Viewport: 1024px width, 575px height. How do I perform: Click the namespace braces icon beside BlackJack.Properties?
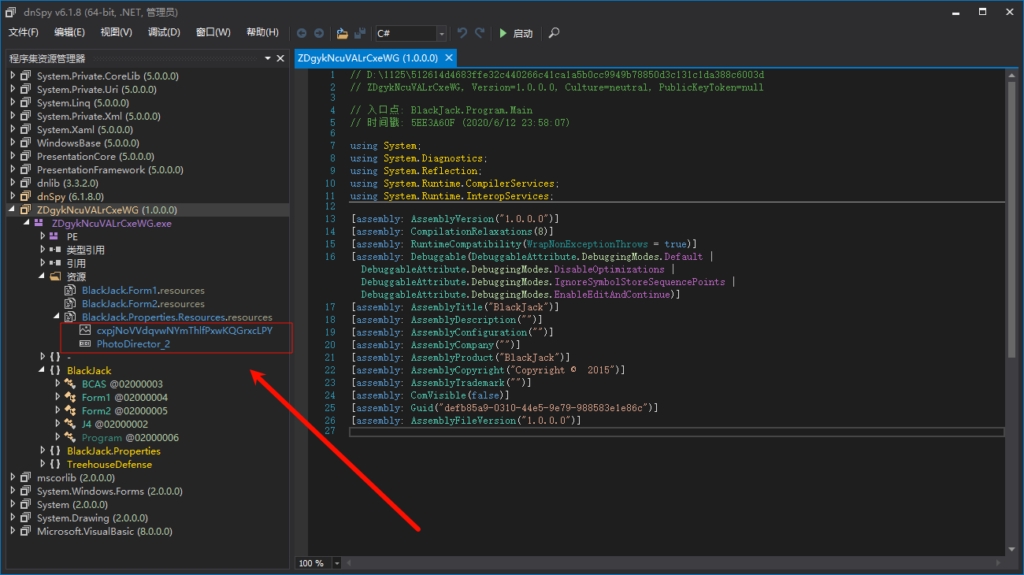[x=56, y=451]
